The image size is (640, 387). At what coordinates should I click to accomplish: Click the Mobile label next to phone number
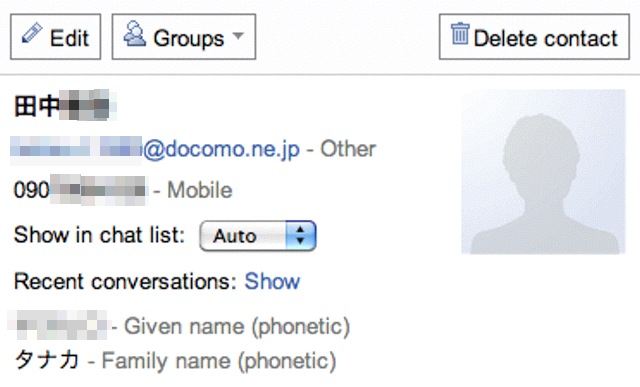[200, 190]
